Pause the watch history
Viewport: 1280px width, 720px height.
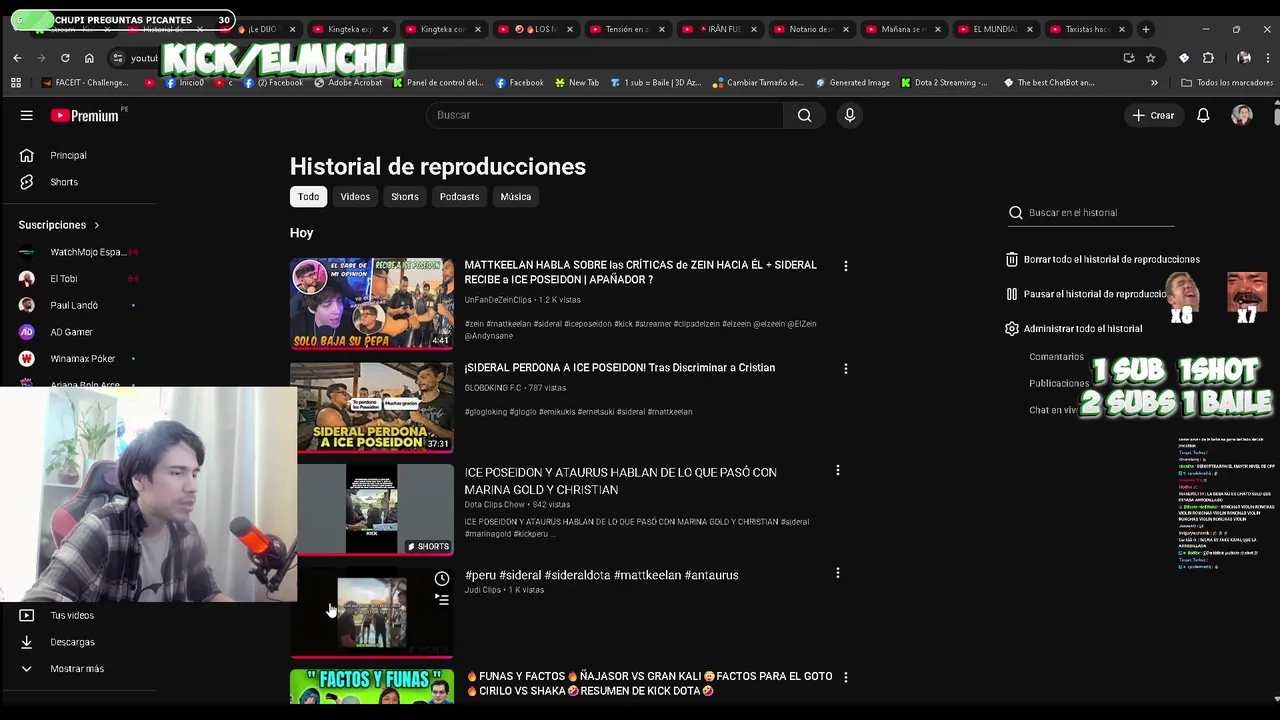point(1086,294)
